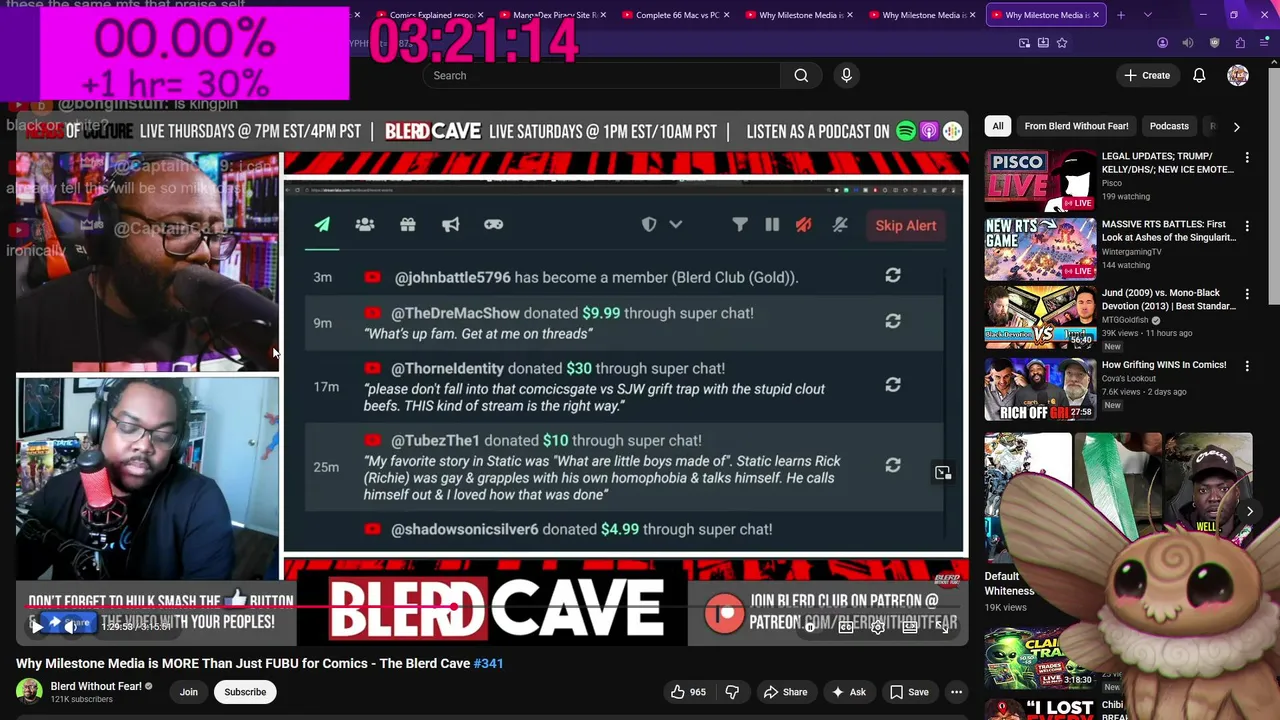Open options for the MASSIVE RTS BATTLES video

pos(1247,226)
